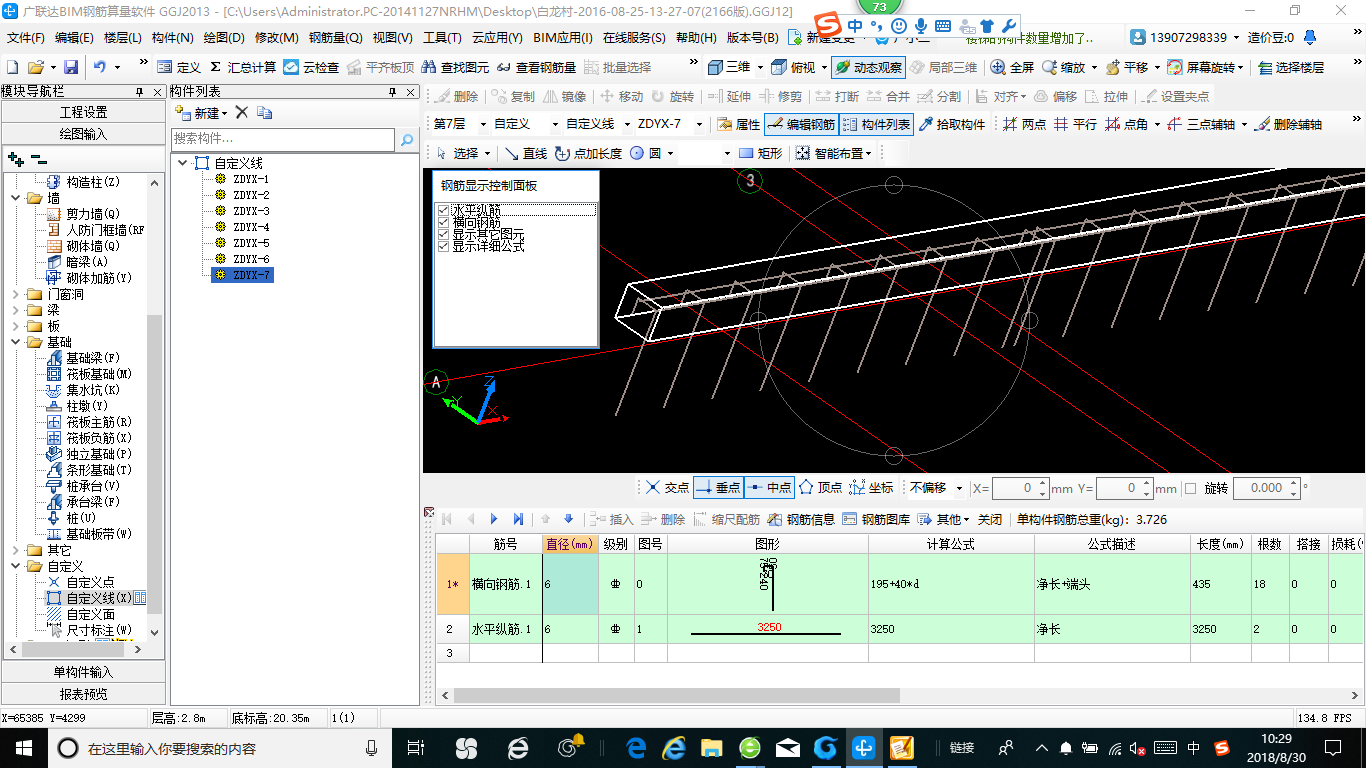
Task: Open 在线服务(S) menu
Action: coord(634,38)
